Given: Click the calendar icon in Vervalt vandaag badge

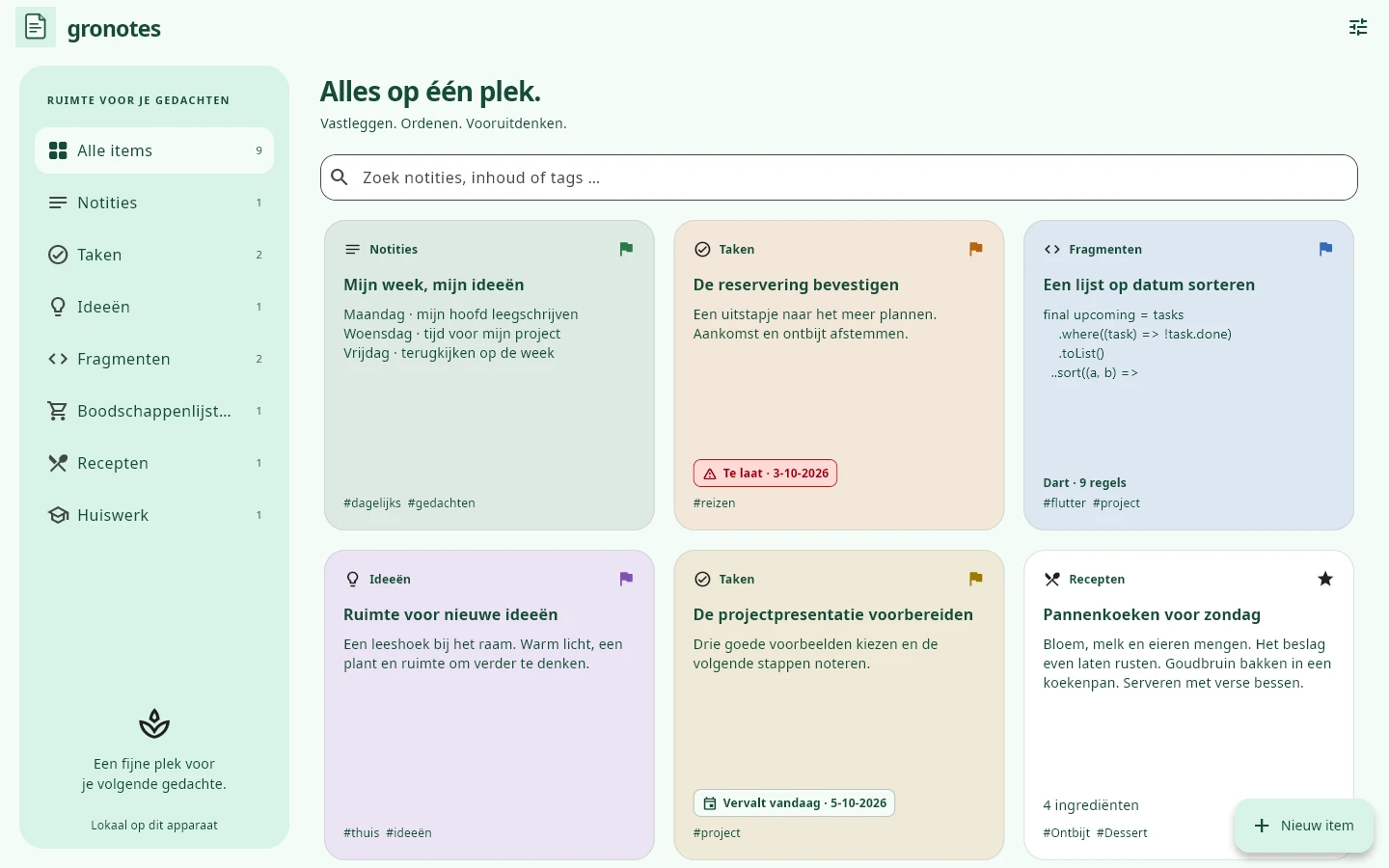Looking at the screenshot, I should point(710,803).
